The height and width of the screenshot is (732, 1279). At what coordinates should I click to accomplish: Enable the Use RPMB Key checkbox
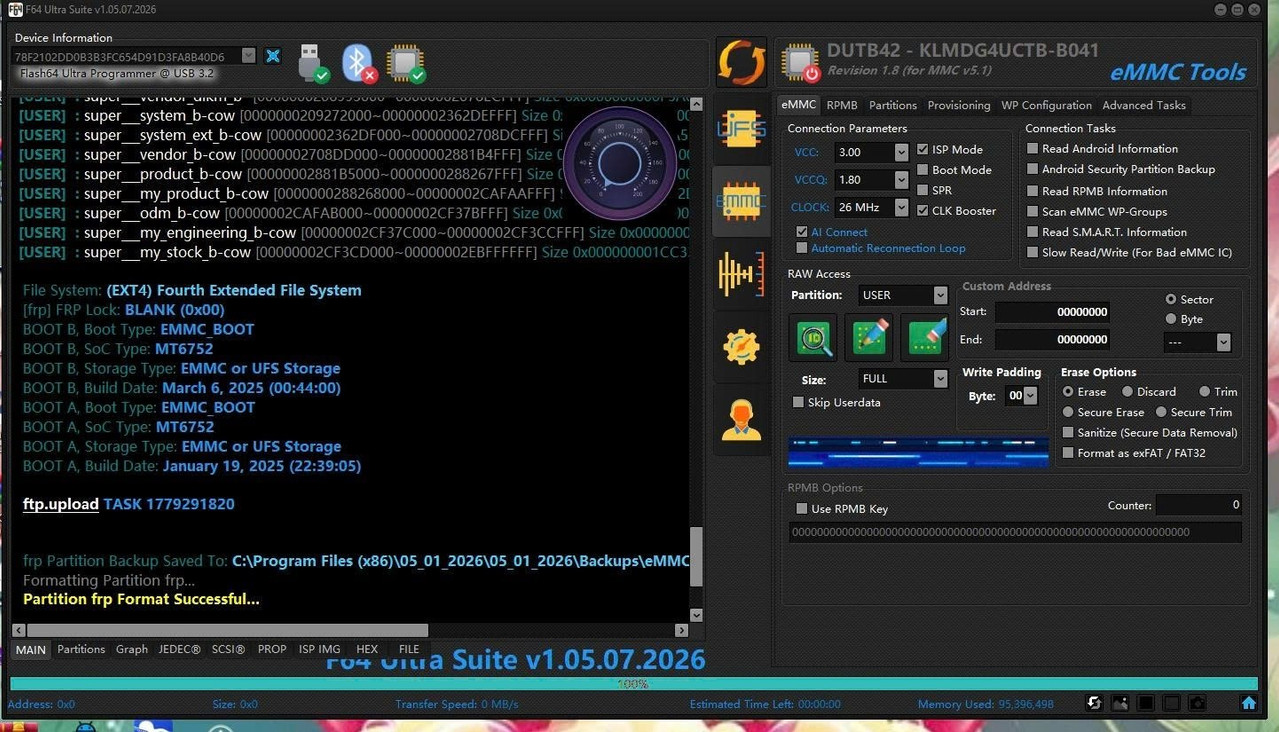802,509
